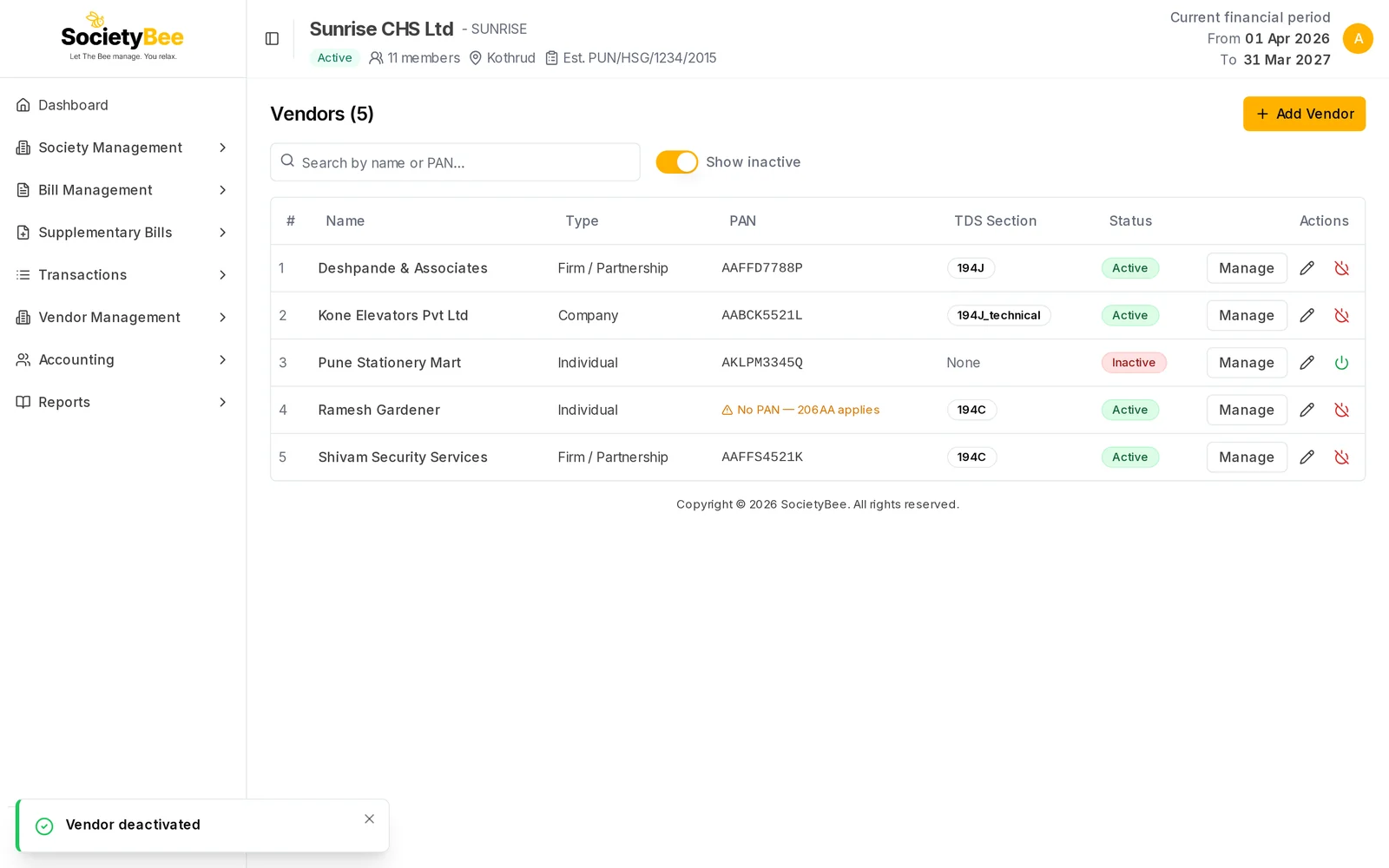Click the TDS Section column header
This screenshot has width=1389, height=868.
pos(995,221)
